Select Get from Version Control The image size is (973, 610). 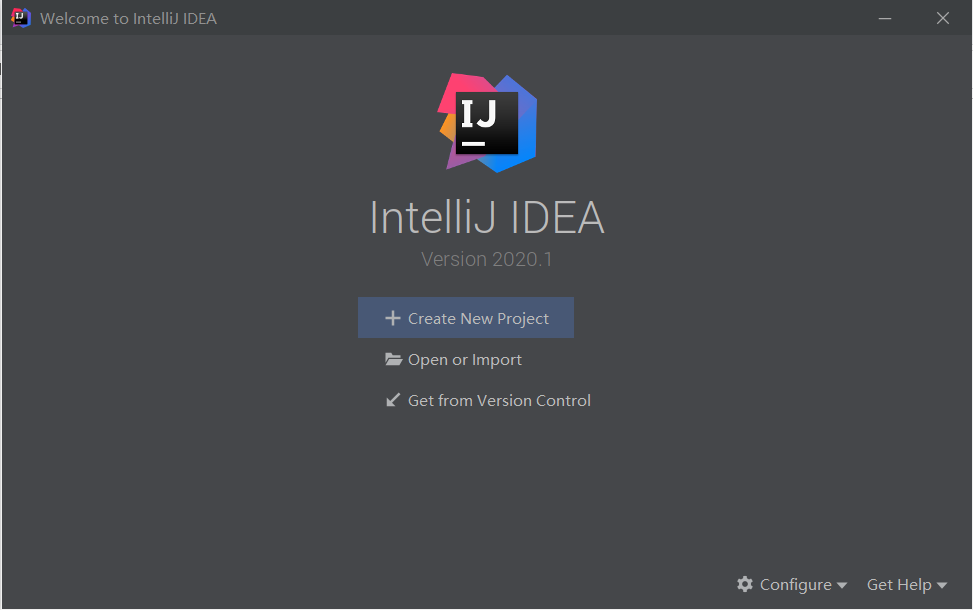click(x=499, y=400)
